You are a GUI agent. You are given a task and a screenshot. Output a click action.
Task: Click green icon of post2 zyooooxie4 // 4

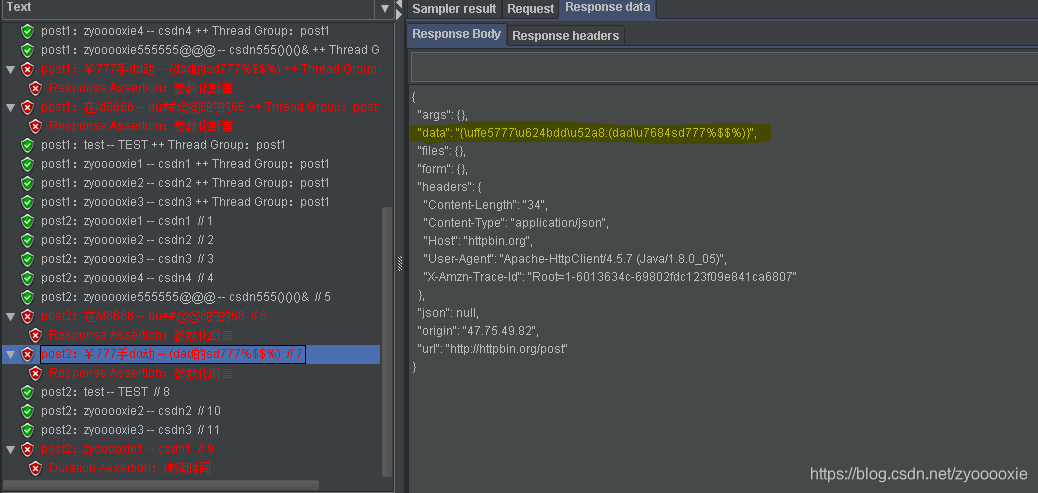[x=27, y=278]
